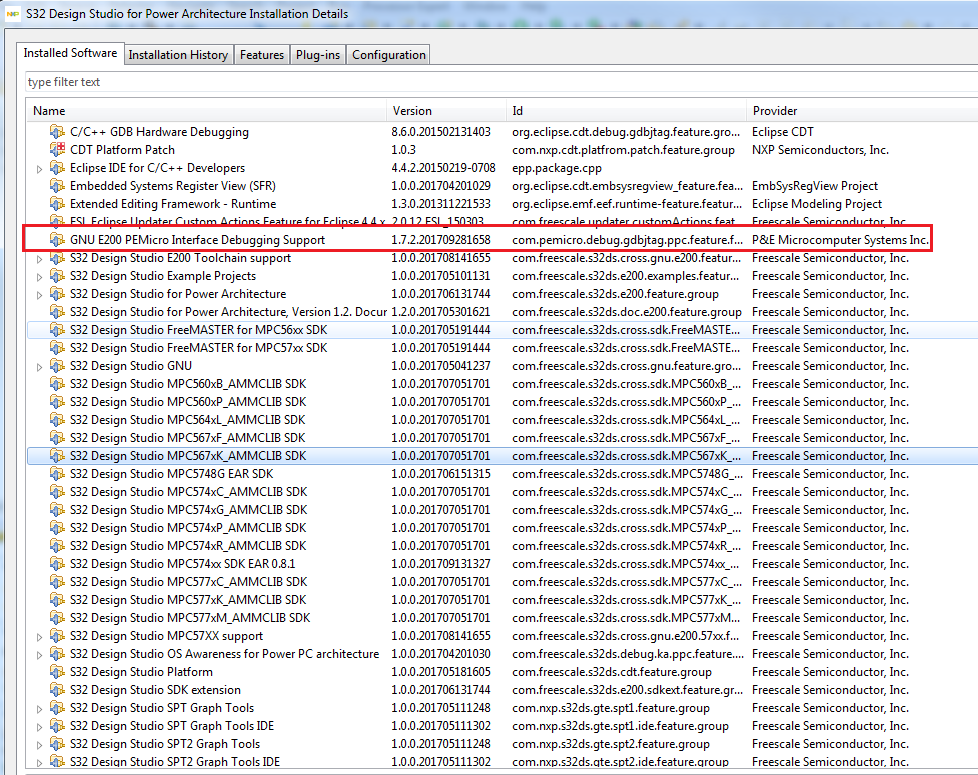Sort list by the Name column header
Image resolution: width=978 pixels, height=775 pixels.
206,110
